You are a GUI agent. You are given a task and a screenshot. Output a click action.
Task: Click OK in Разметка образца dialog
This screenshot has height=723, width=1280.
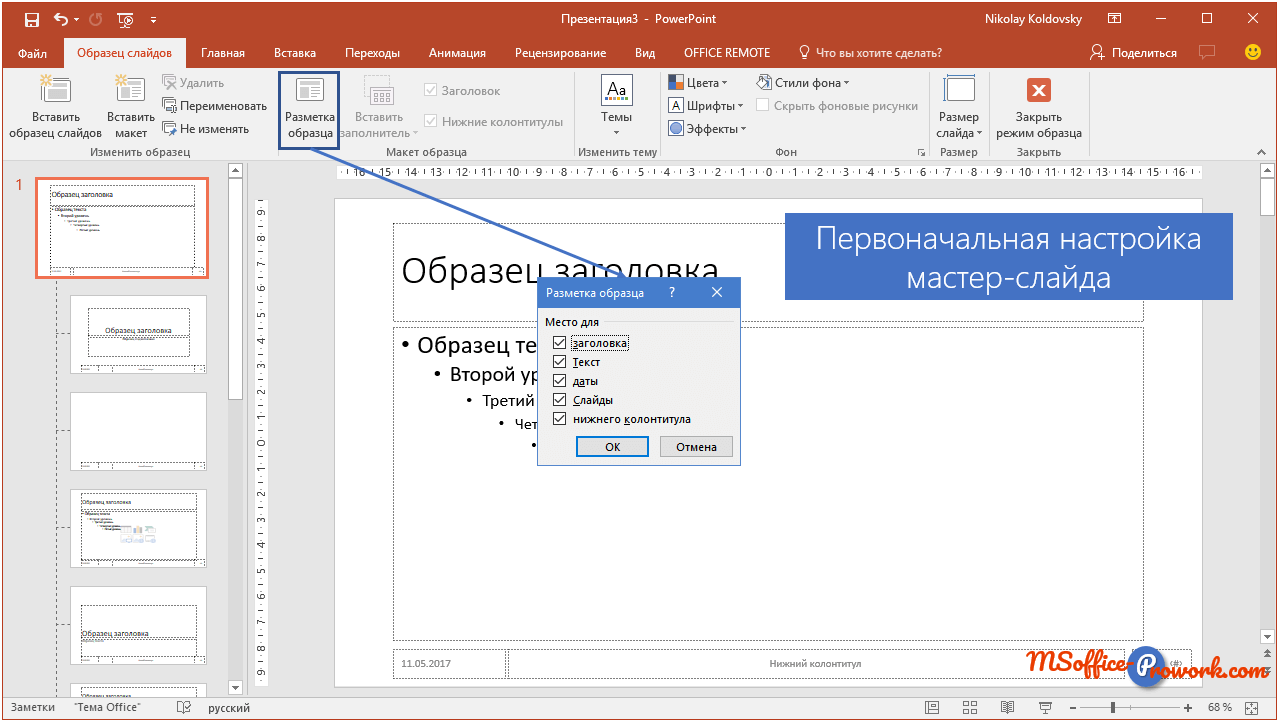613,447
